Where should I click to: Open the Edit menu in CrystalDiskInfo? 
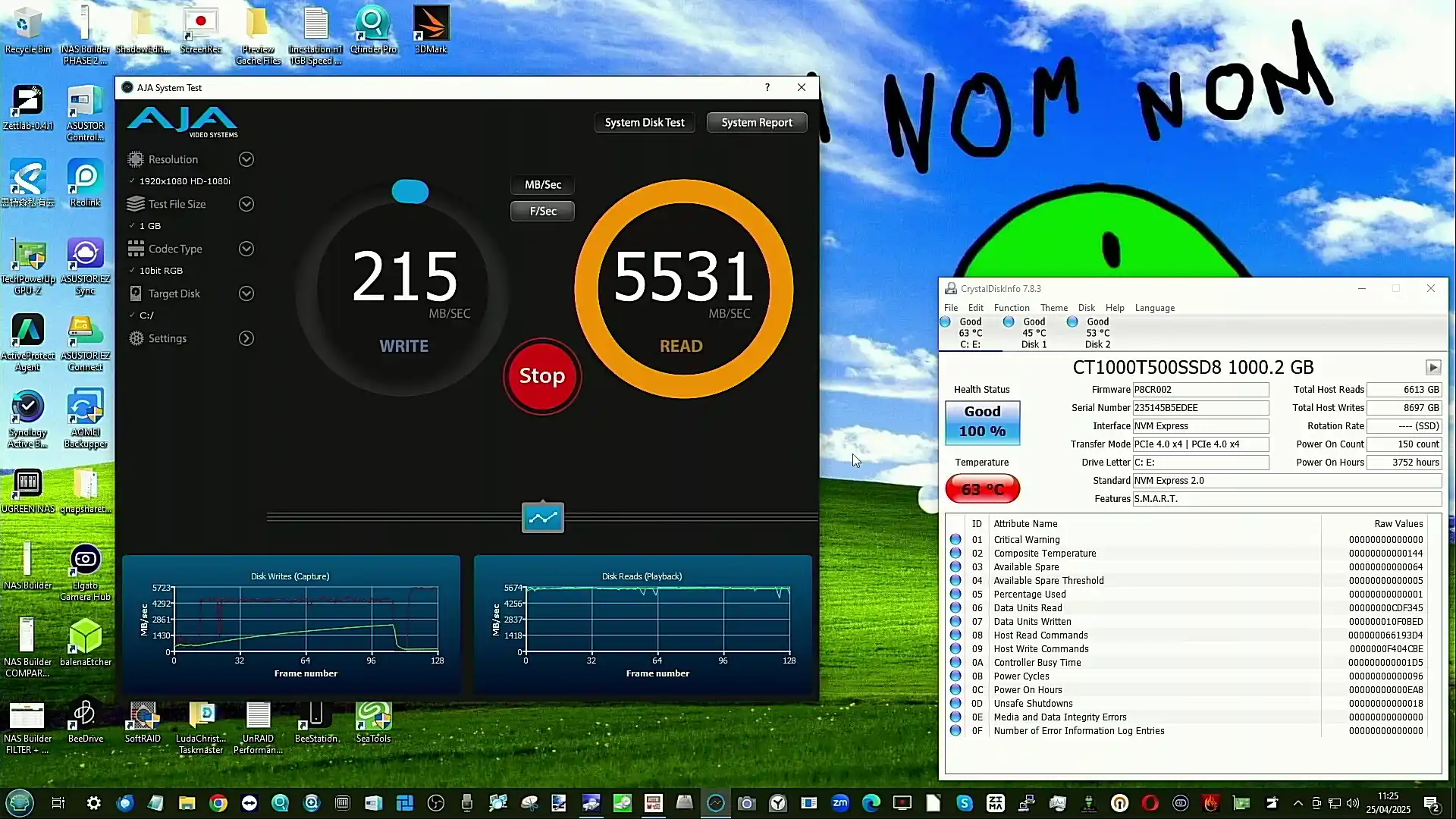coord(976,308)
